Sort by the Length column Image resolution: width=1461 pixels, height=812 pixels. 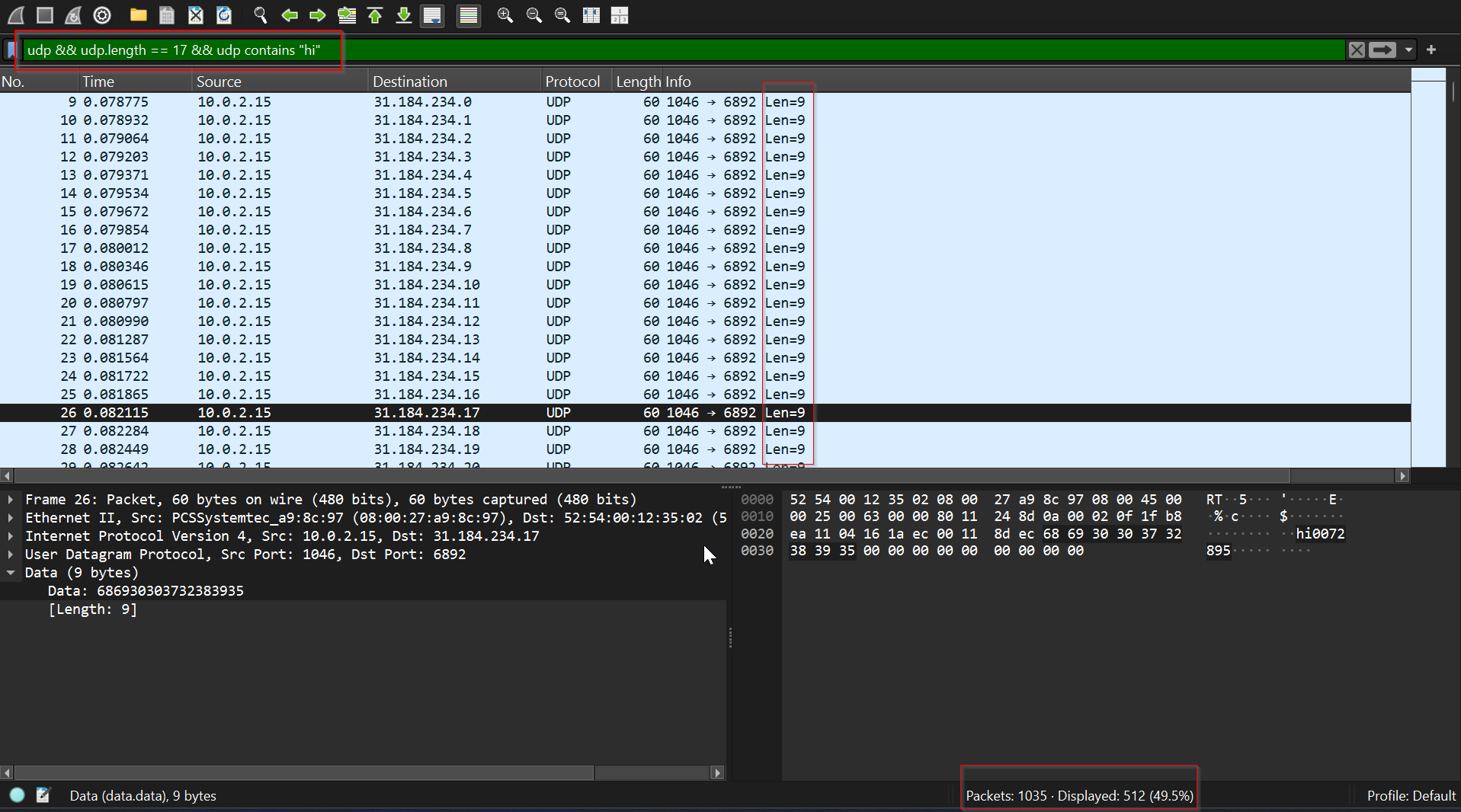[638, 82]
